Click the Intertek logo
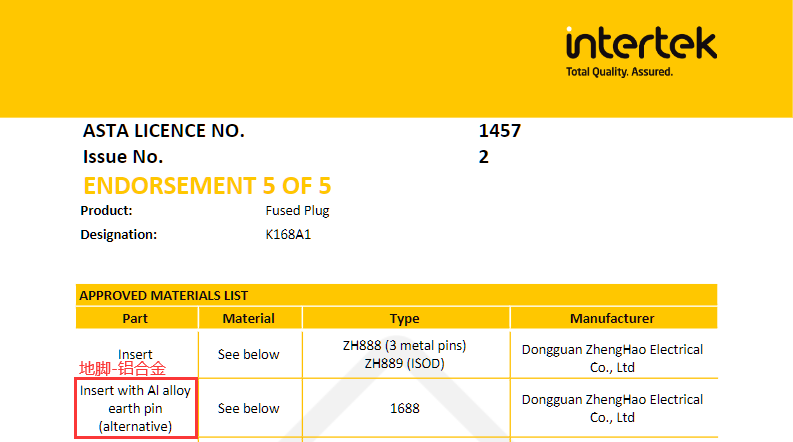This screenshot has width=793, height=442. [x=640, y=45]
